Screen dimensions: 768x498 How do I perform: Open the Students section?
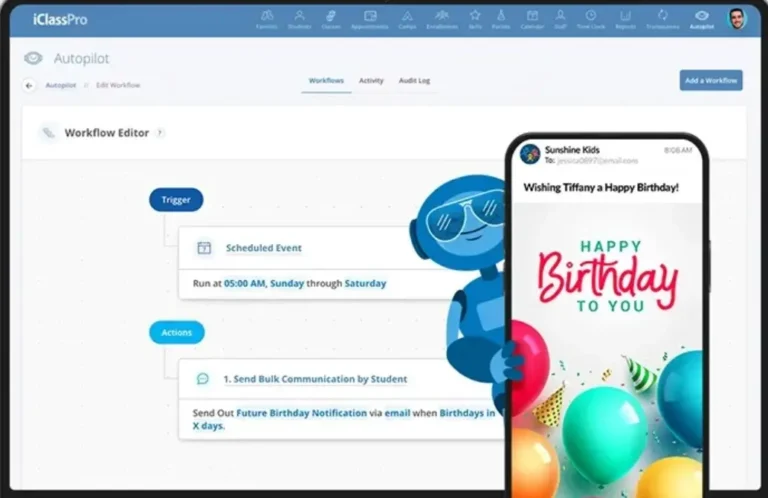point(299,20)
